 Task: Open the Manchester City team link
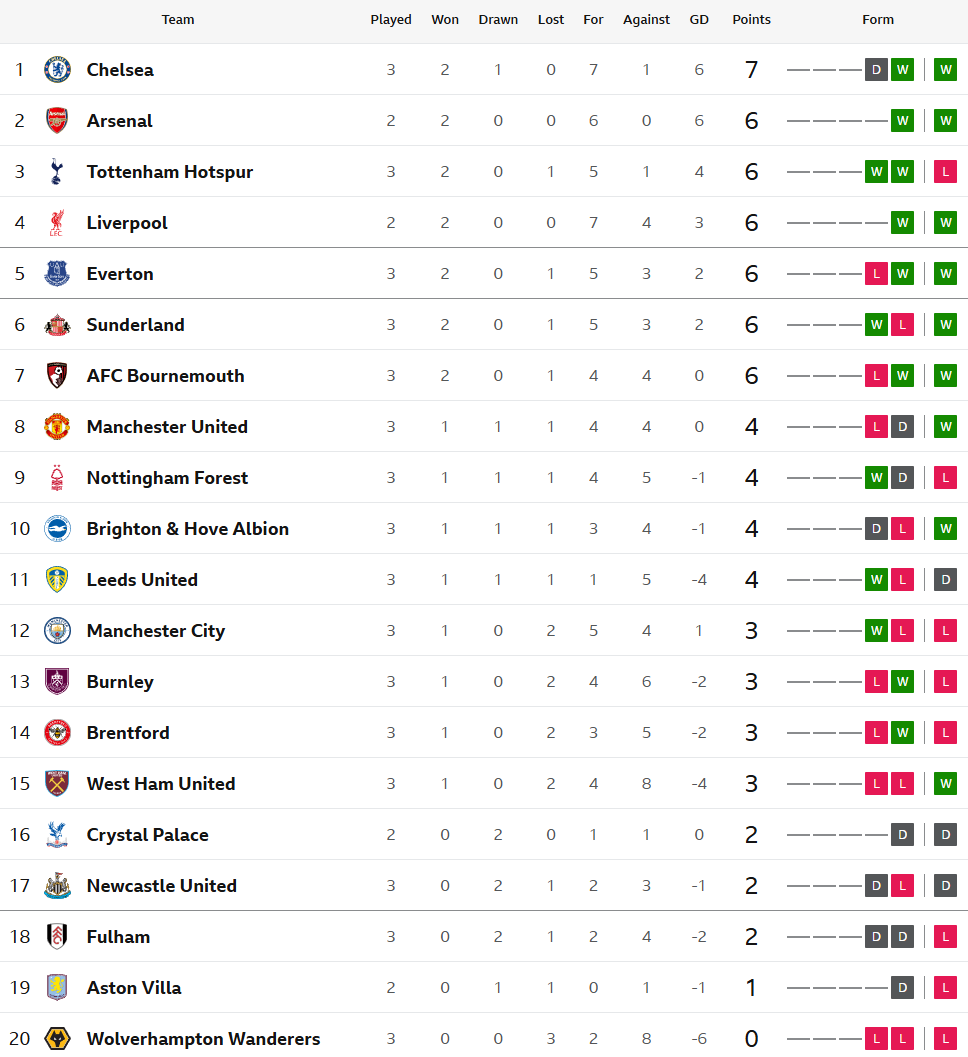coord(156,631)
